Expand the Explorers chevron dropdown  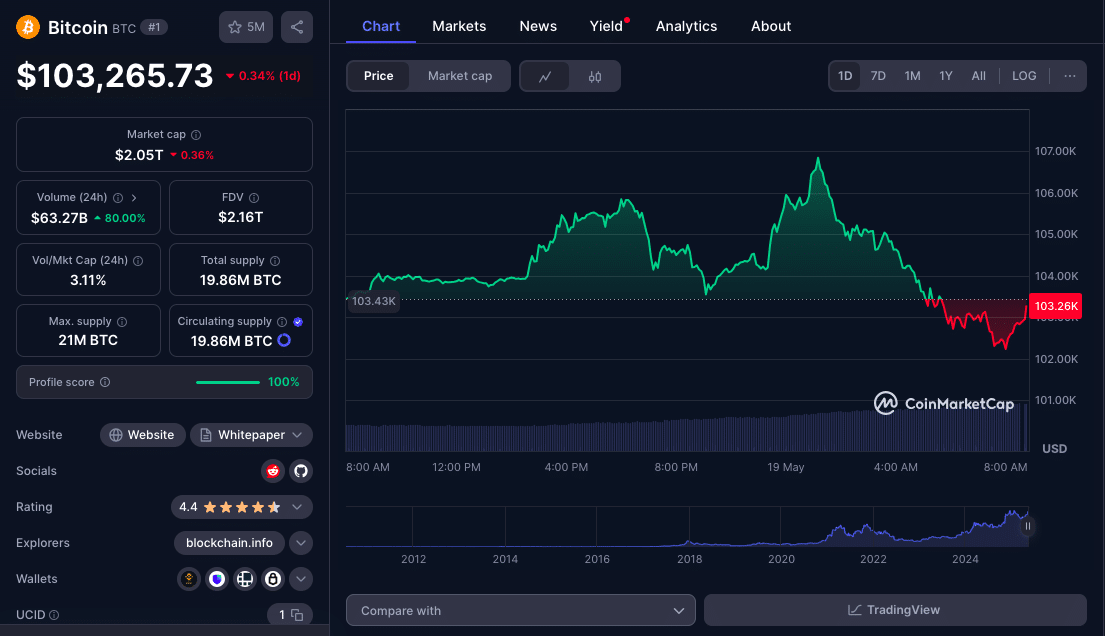click(301, 543)
